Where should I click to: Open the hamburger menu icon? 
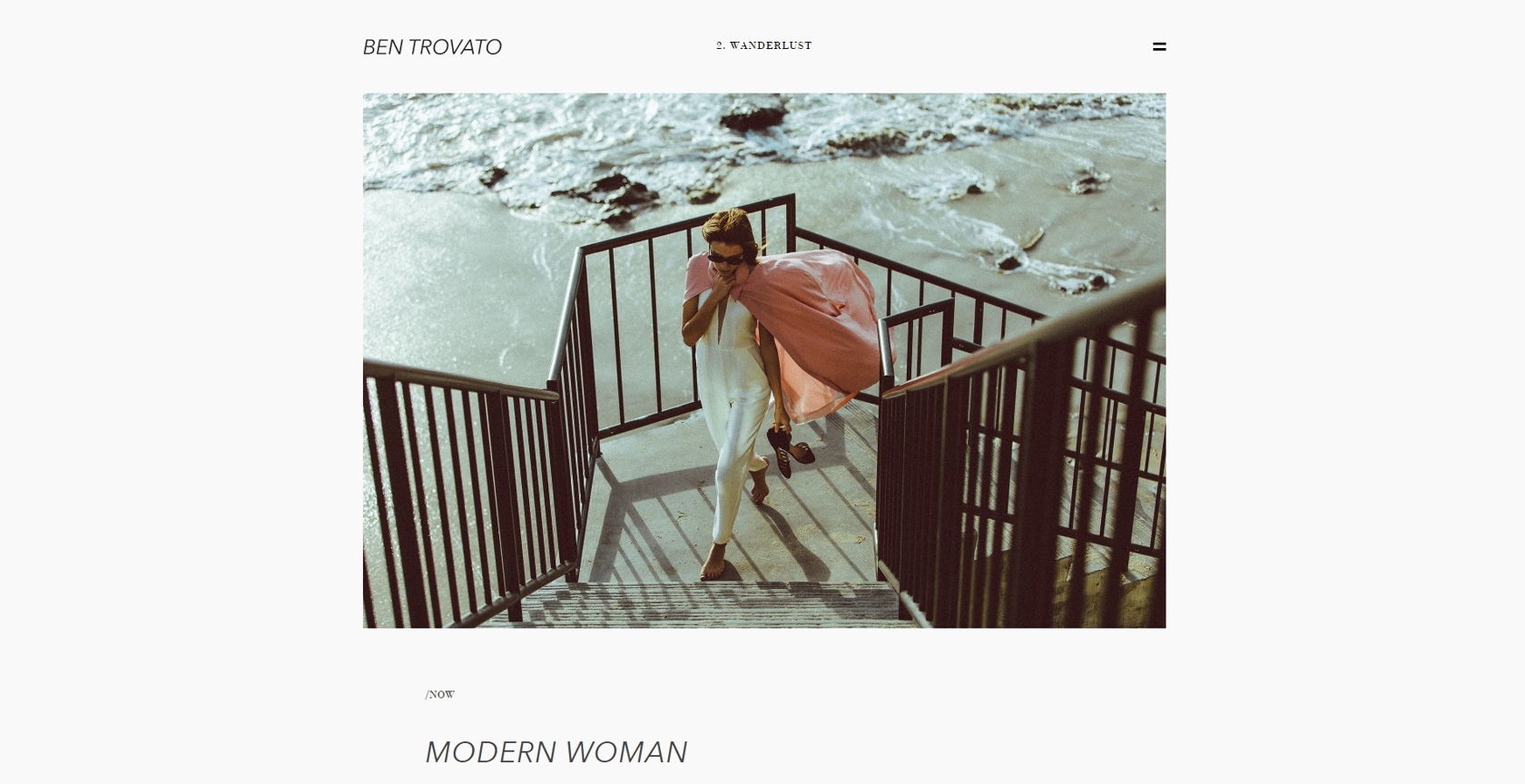coord(1159,46)
